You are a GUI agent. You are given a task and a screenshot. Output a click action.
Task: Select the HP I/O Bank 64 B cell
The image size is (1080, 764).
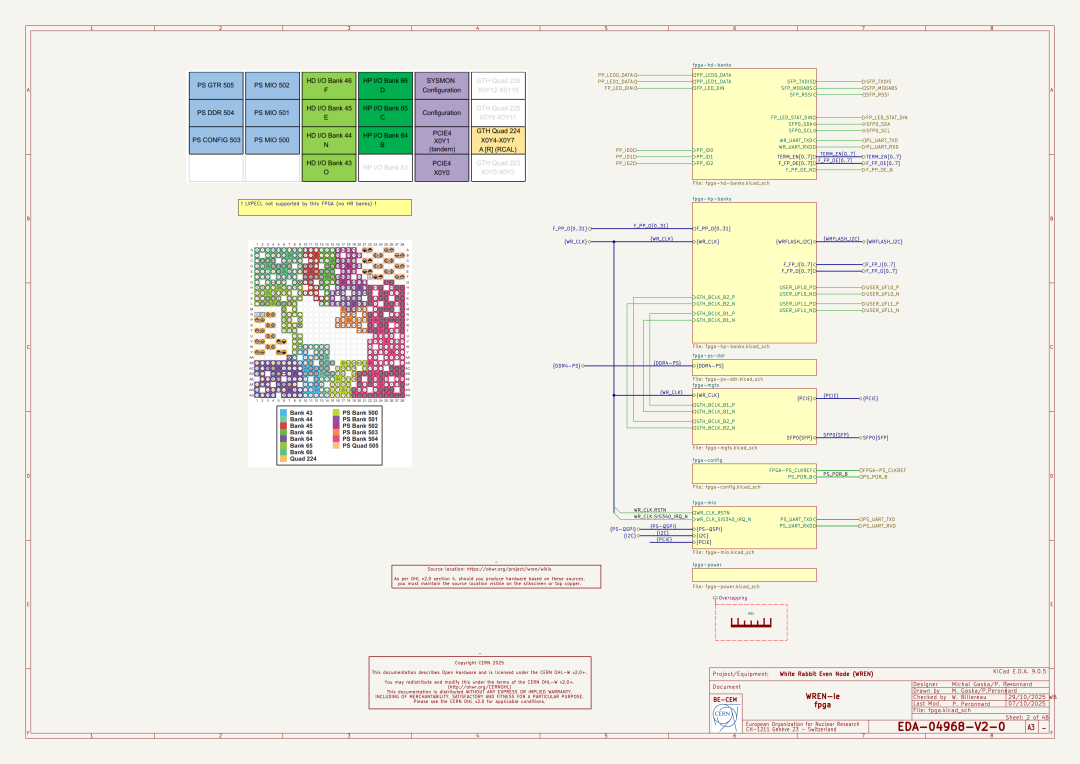[x=385, y=140]
